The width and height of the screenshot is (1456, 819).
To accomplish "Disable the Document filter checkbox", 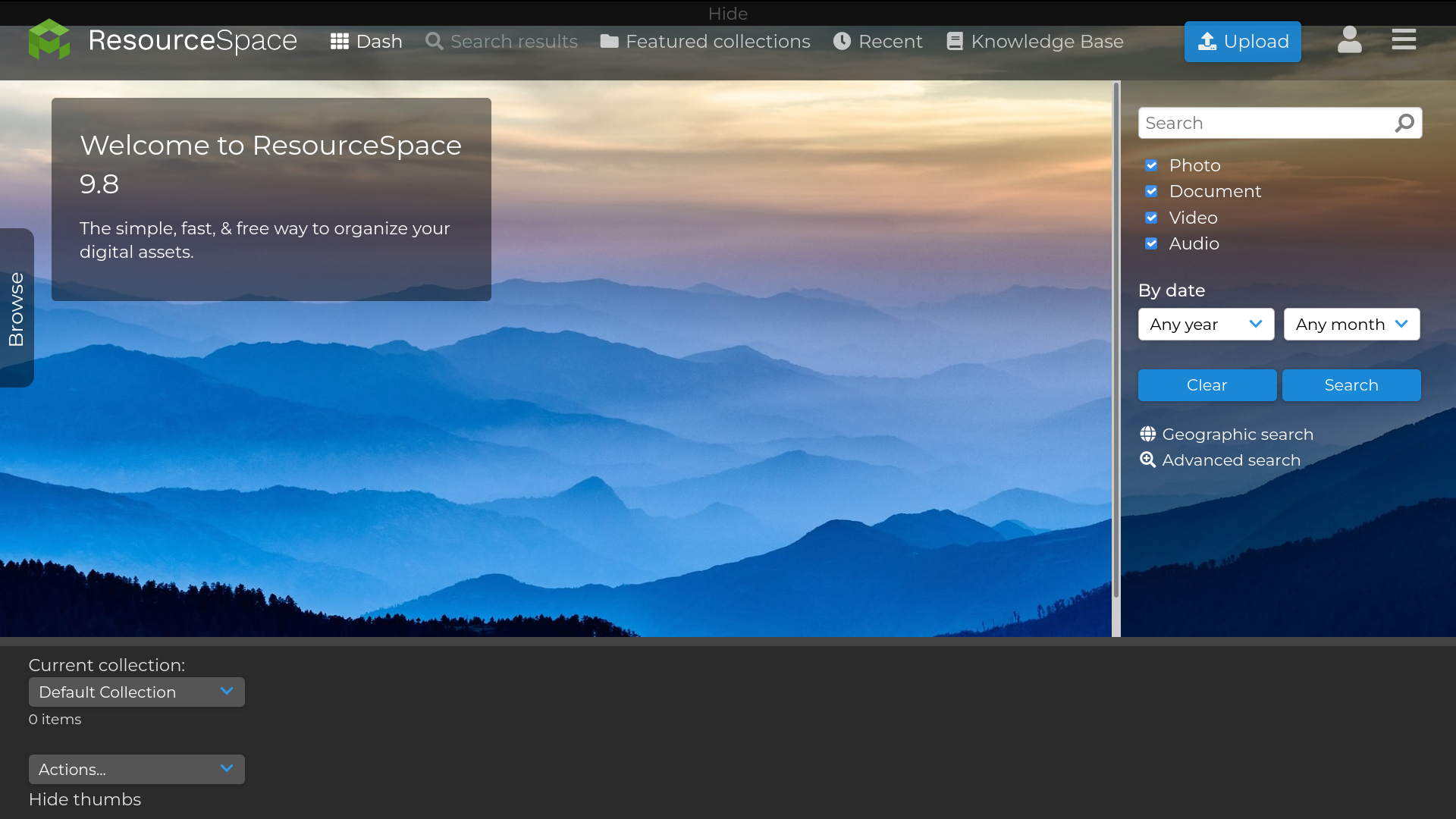I will click(1152, 191).
